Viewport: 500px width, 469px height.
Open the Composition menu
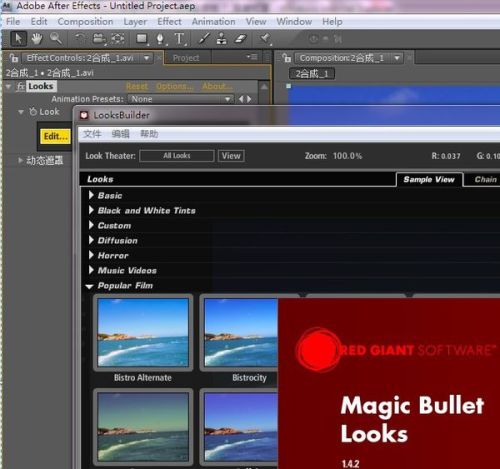click(85, 22)
